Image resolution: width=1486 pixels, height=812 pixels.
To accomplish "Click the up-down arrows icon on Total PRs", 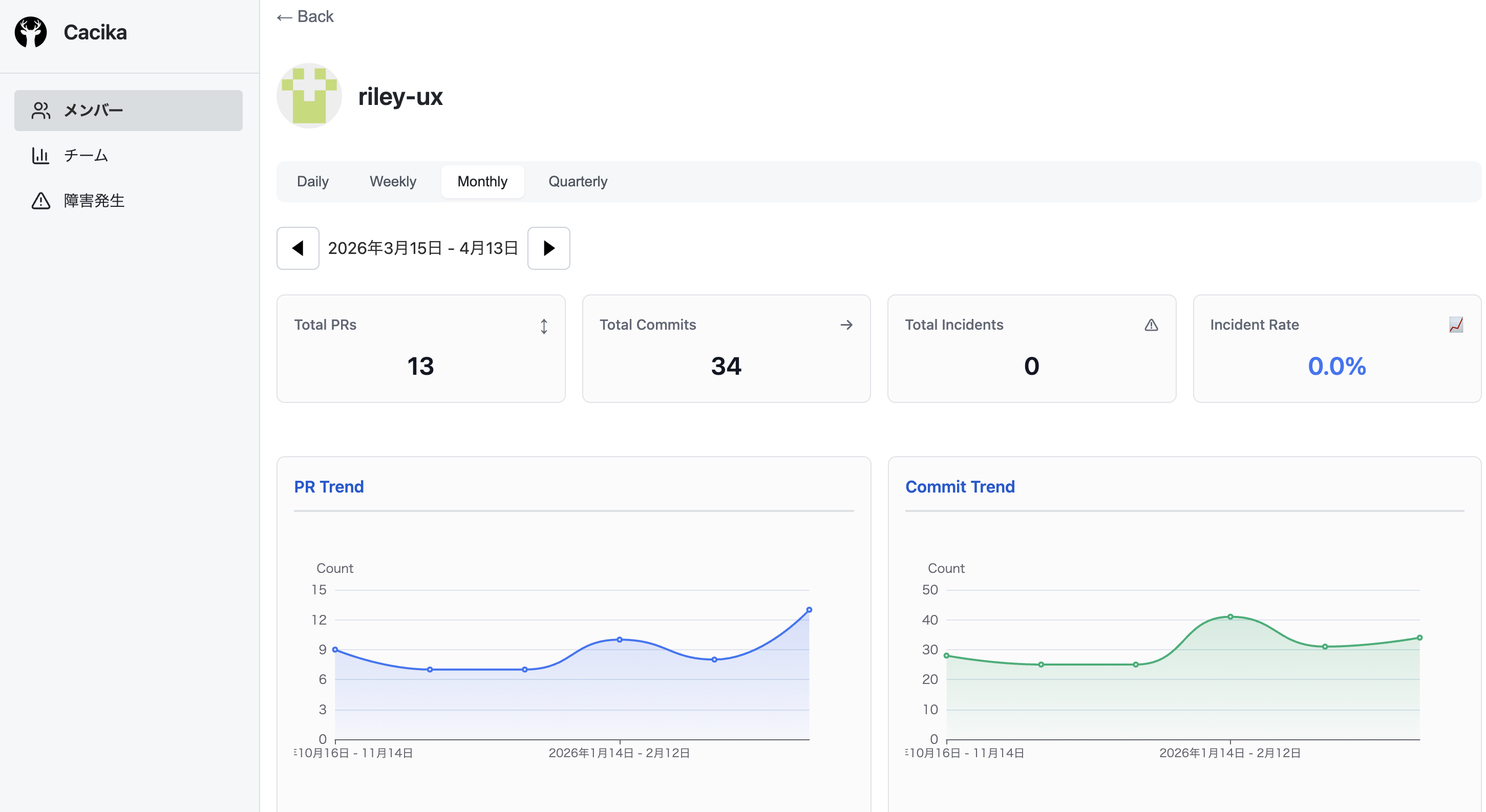I will click(x=543, y=327).
